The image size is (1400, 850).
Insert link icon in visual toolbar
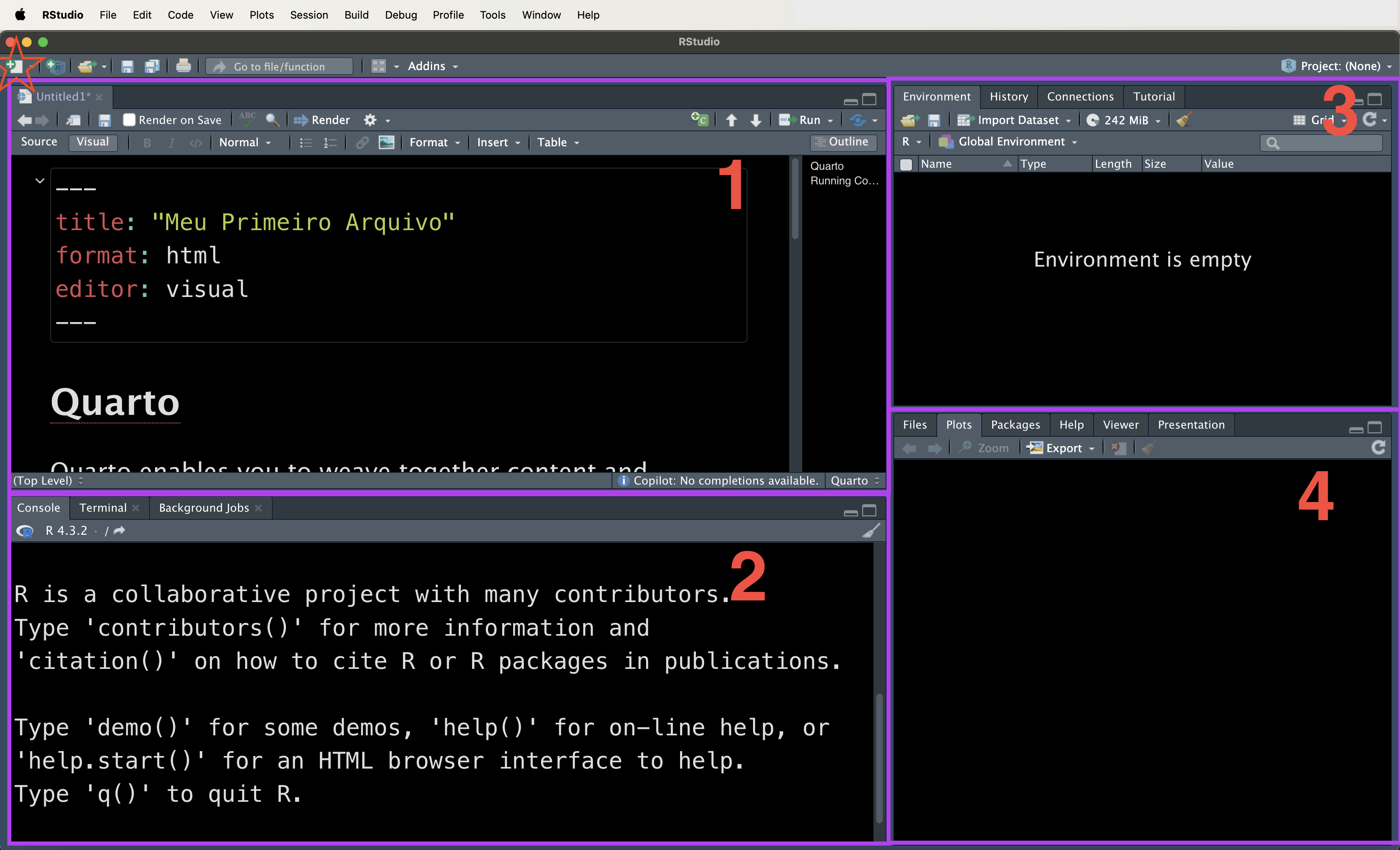362,142
